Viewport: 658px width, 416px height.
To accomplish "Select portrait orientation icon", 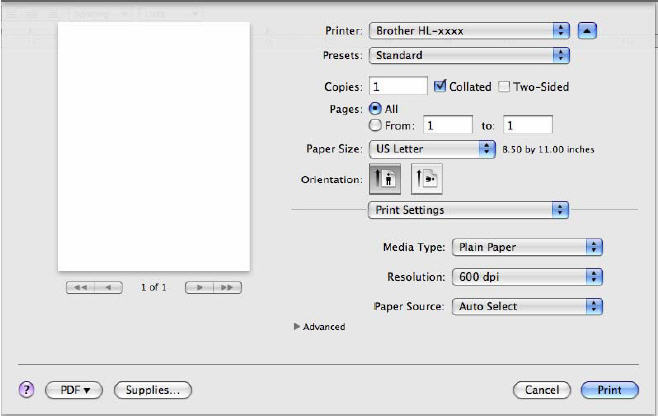I will [x=384, y=180].
